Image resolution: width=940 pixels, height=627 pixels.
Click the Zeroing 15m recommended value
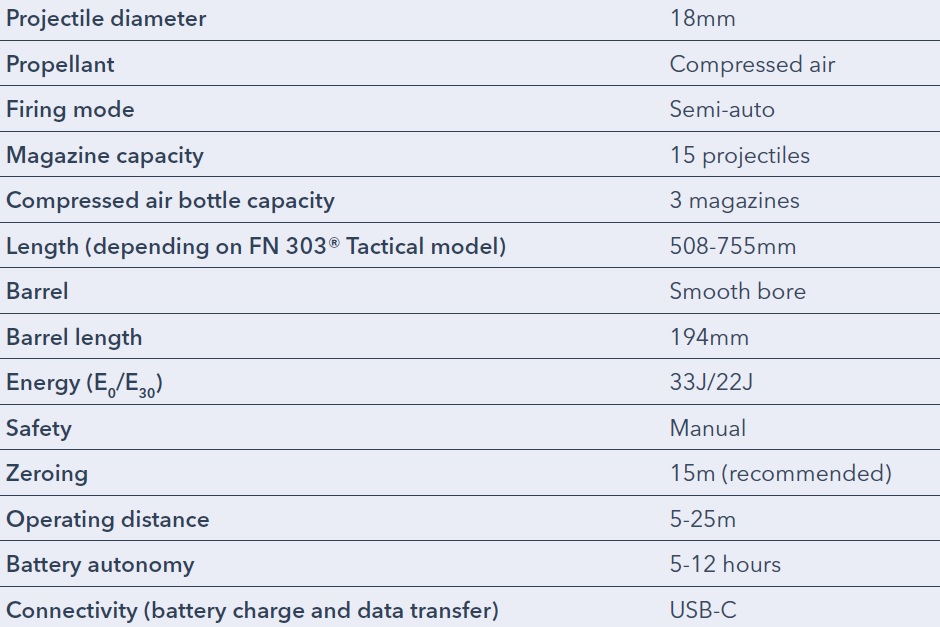(781, 474)
